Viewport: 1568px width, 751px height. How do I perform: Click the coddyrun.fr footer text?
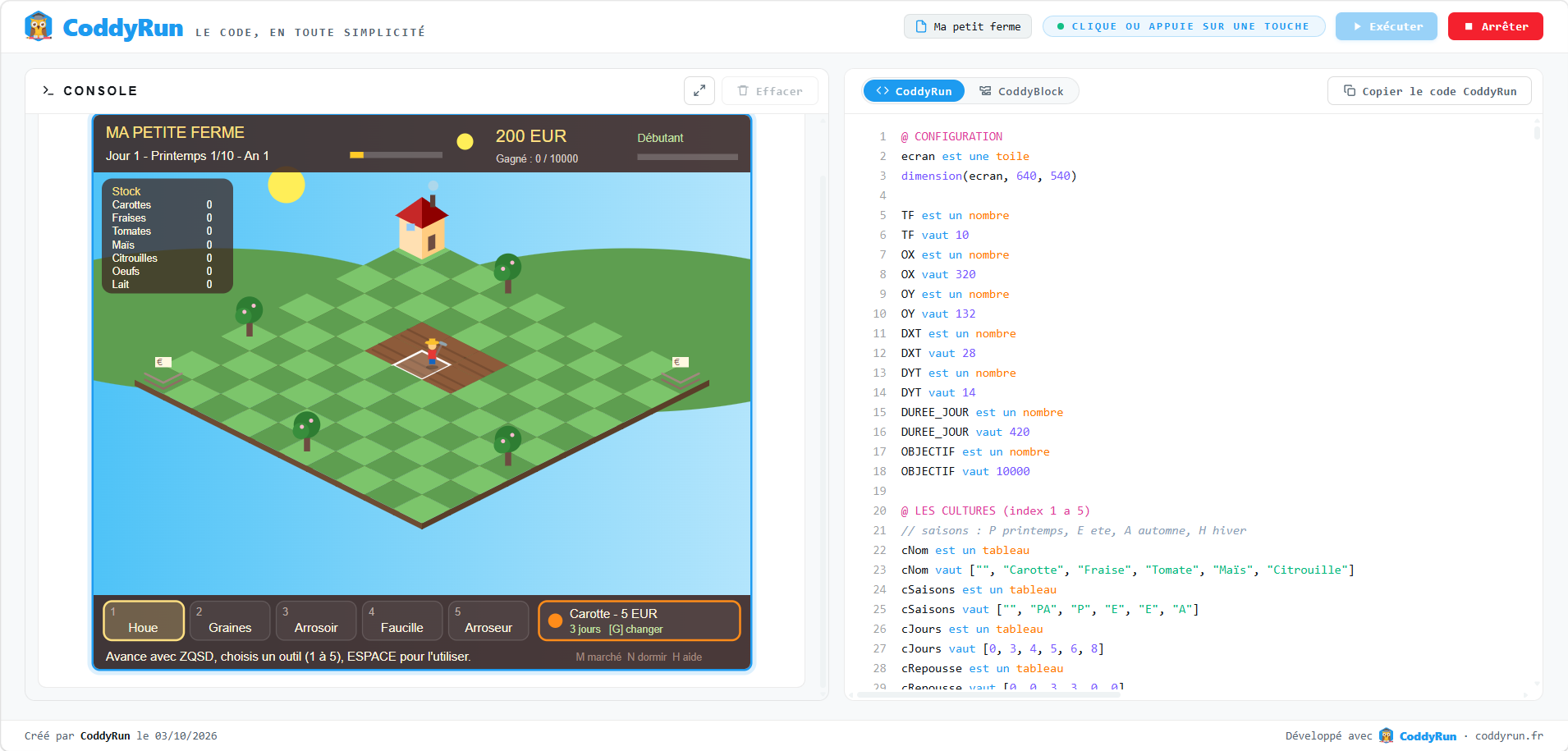coord(1509,735)
